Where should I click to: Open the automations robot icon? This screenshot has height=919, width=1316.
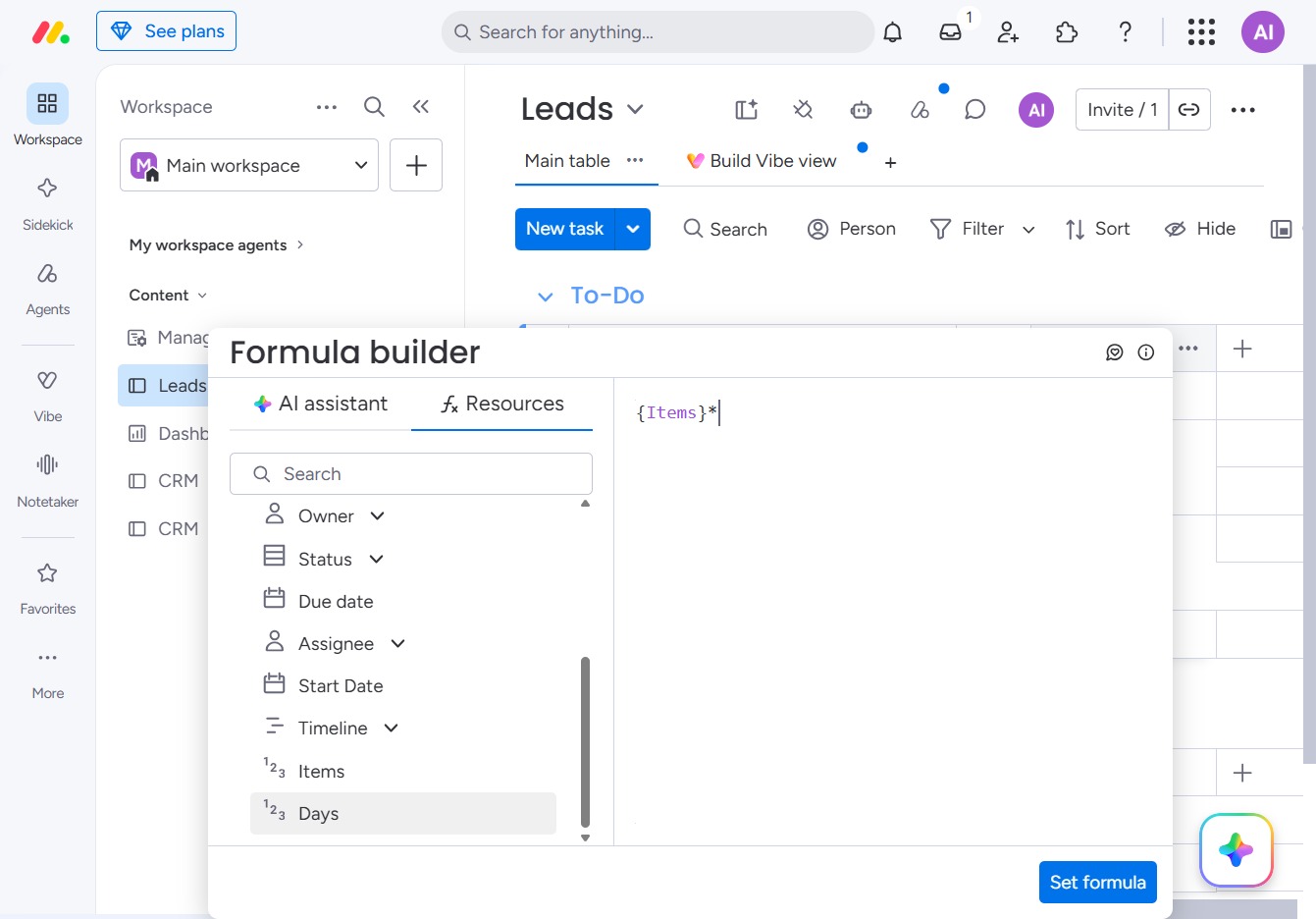(861, 110)
